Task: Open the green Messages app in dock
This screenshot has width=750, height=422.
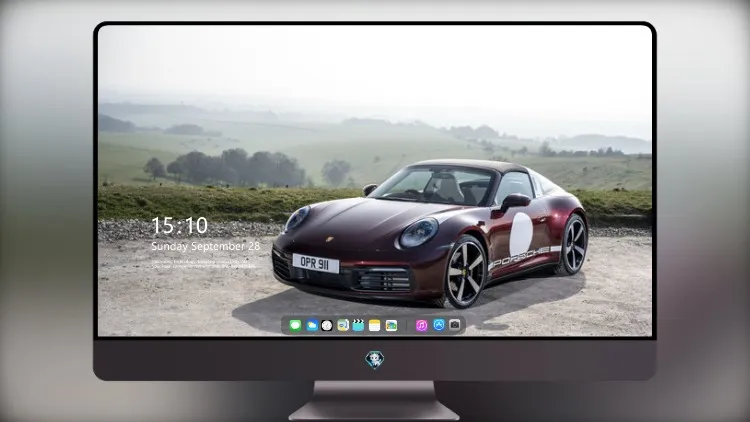Action: (296, 326)
